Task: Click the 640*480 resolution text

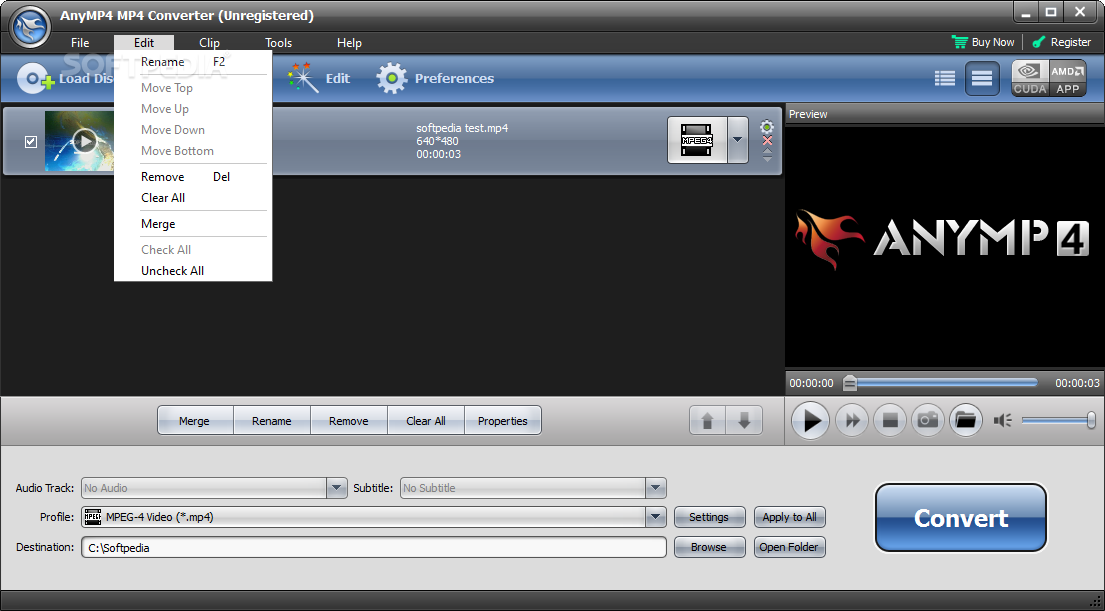Action: point(437,141)
